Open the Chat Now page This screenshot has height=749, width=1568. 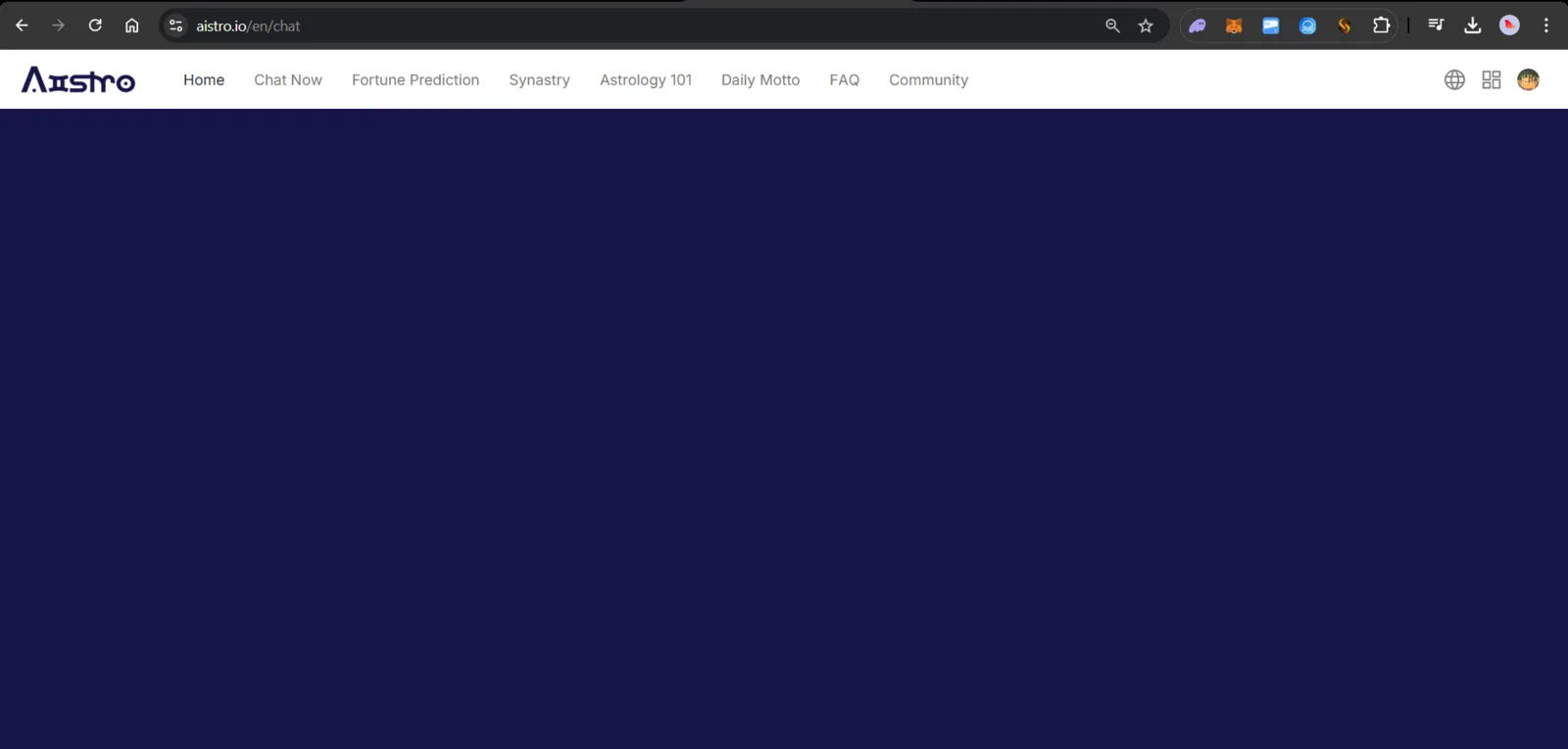pos(288,79)
